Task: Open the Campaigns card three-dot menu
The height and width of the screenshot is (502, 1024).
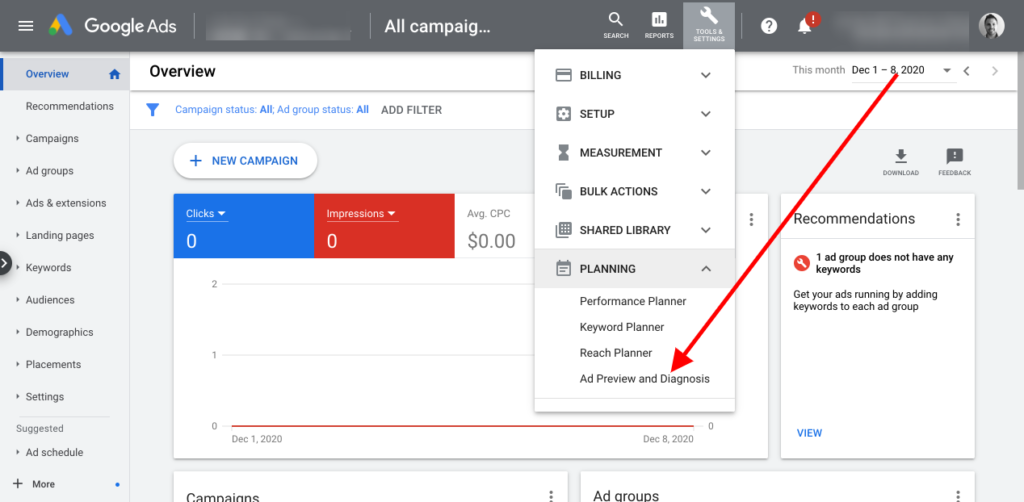Action: pos(551,496)
